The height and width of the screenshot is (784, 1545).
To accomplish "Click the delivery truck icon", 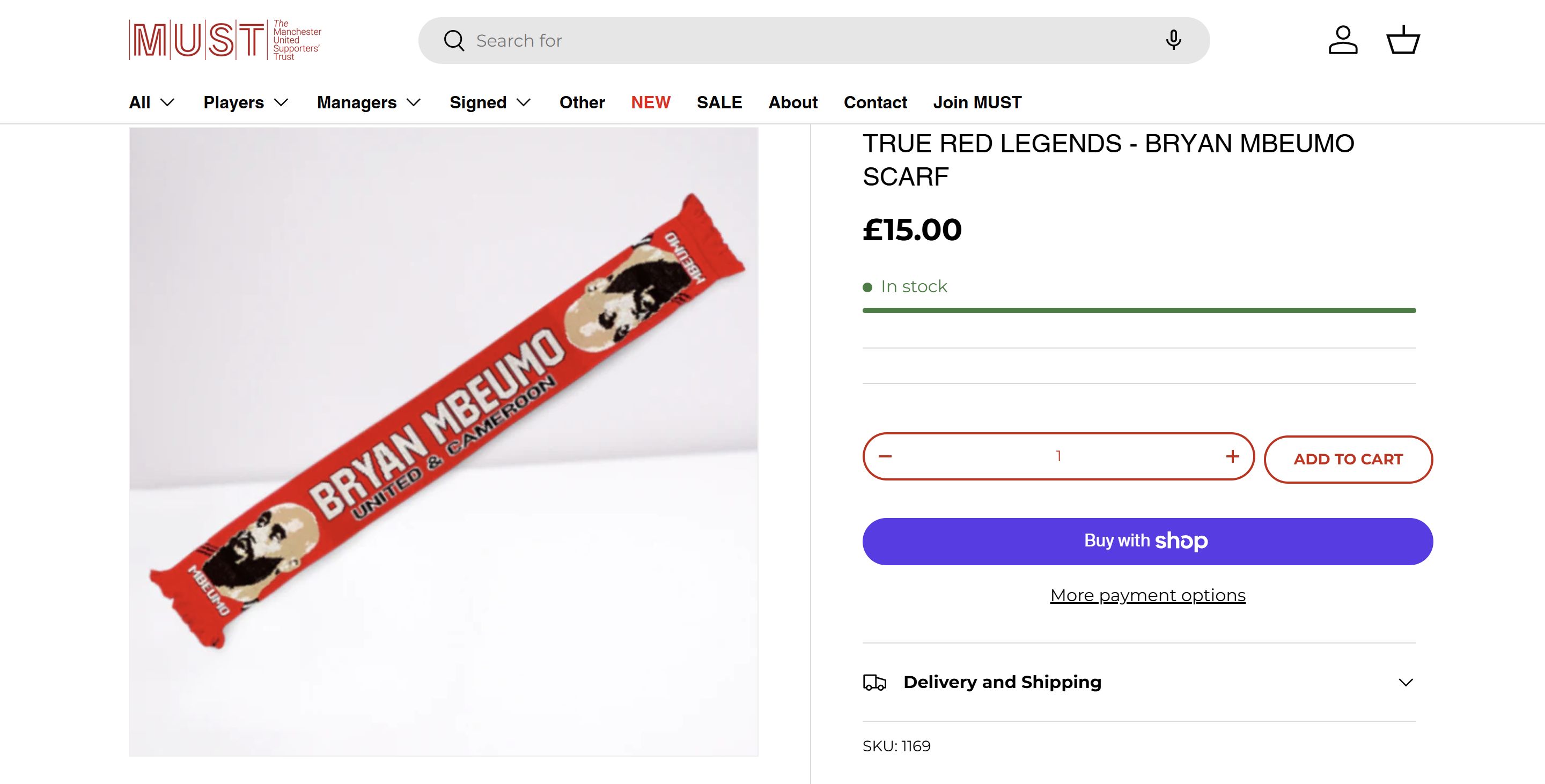I will (874, 682).
